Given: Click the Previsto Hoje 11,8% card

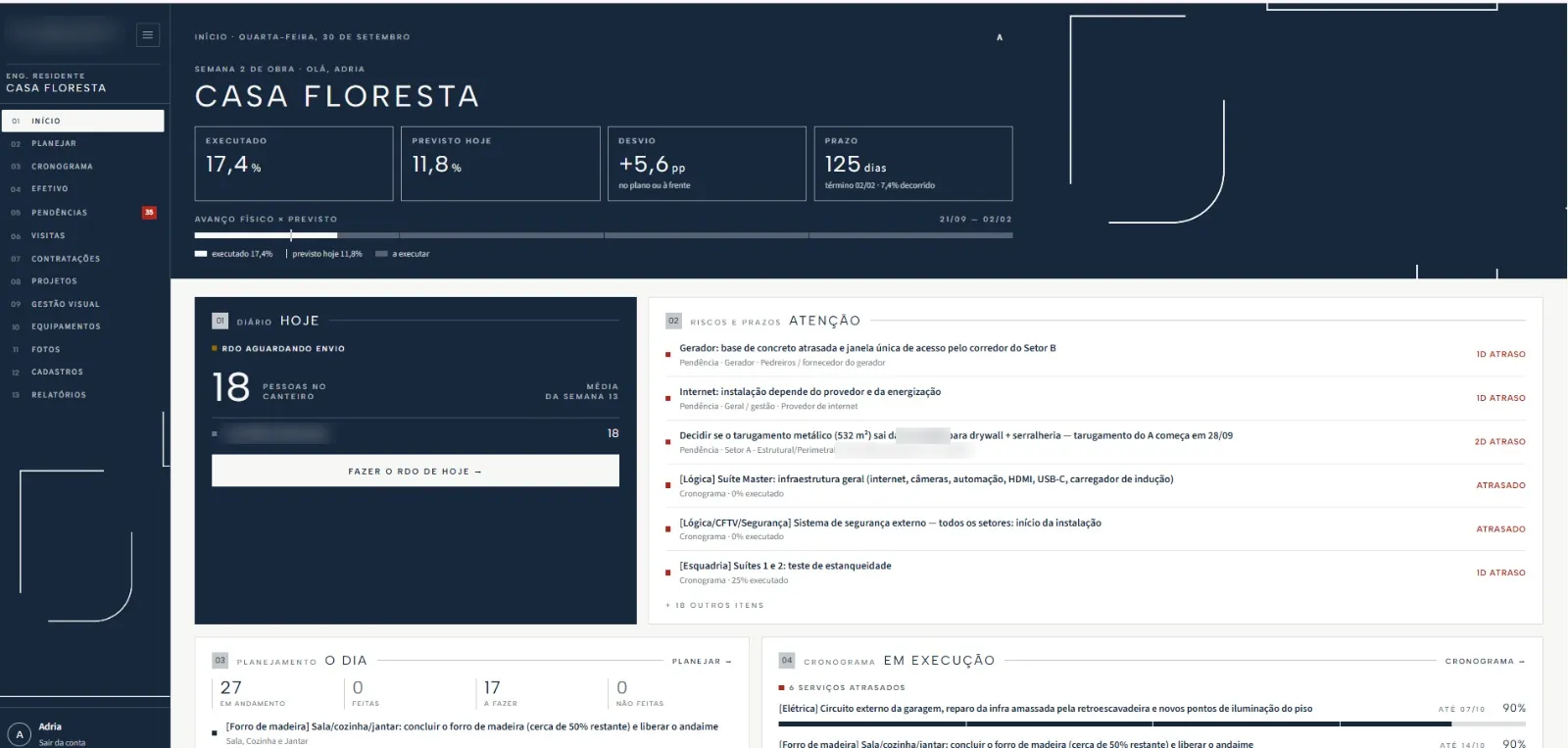Looking at the screenshot, I should pyautogui.click(x=501, y=164).
